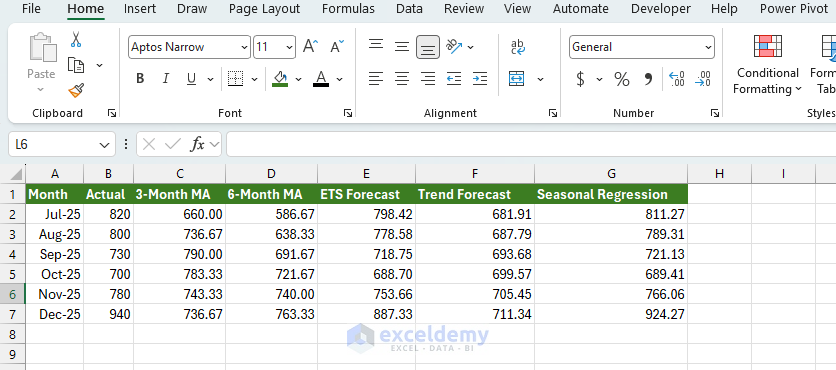
Task: Center the text horizontally
Action: (x=401, y=79)
